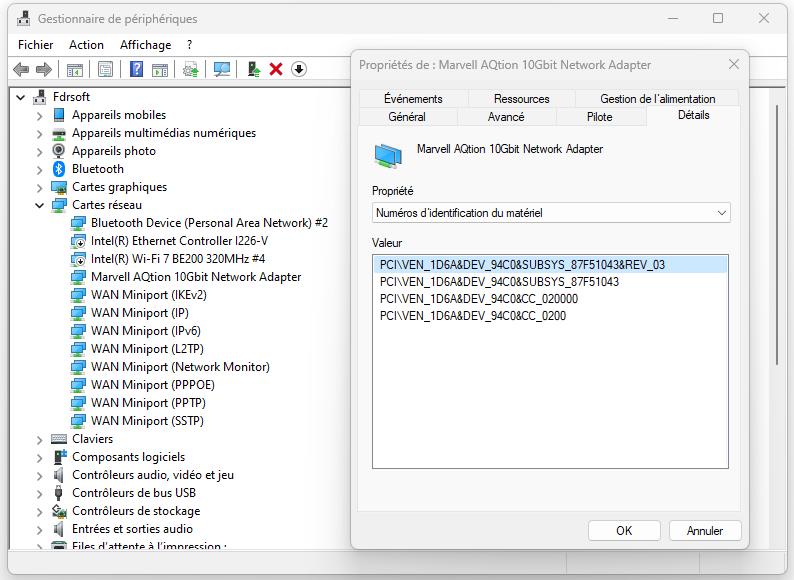Click the back arrow in toolbar

pos(21,69)
